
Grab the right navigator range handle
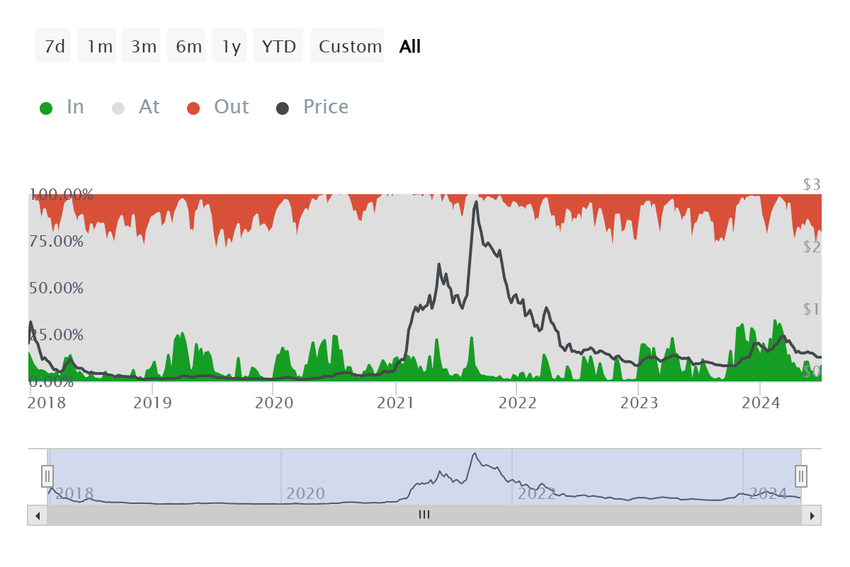click(x=801, y=476)
